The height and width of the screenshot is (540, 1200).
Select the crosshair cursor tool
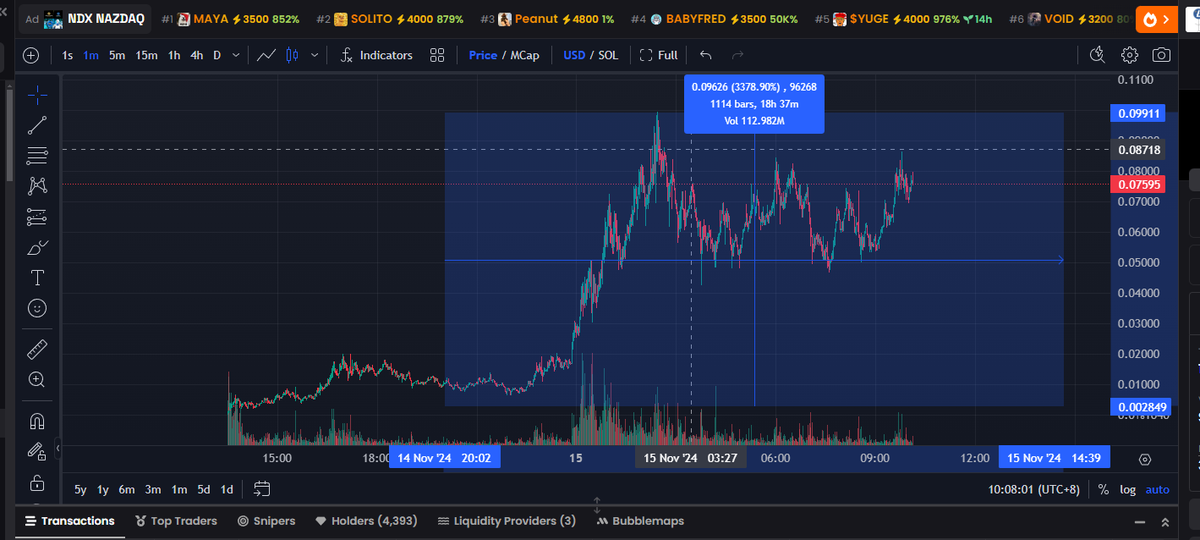pos(37,95)
